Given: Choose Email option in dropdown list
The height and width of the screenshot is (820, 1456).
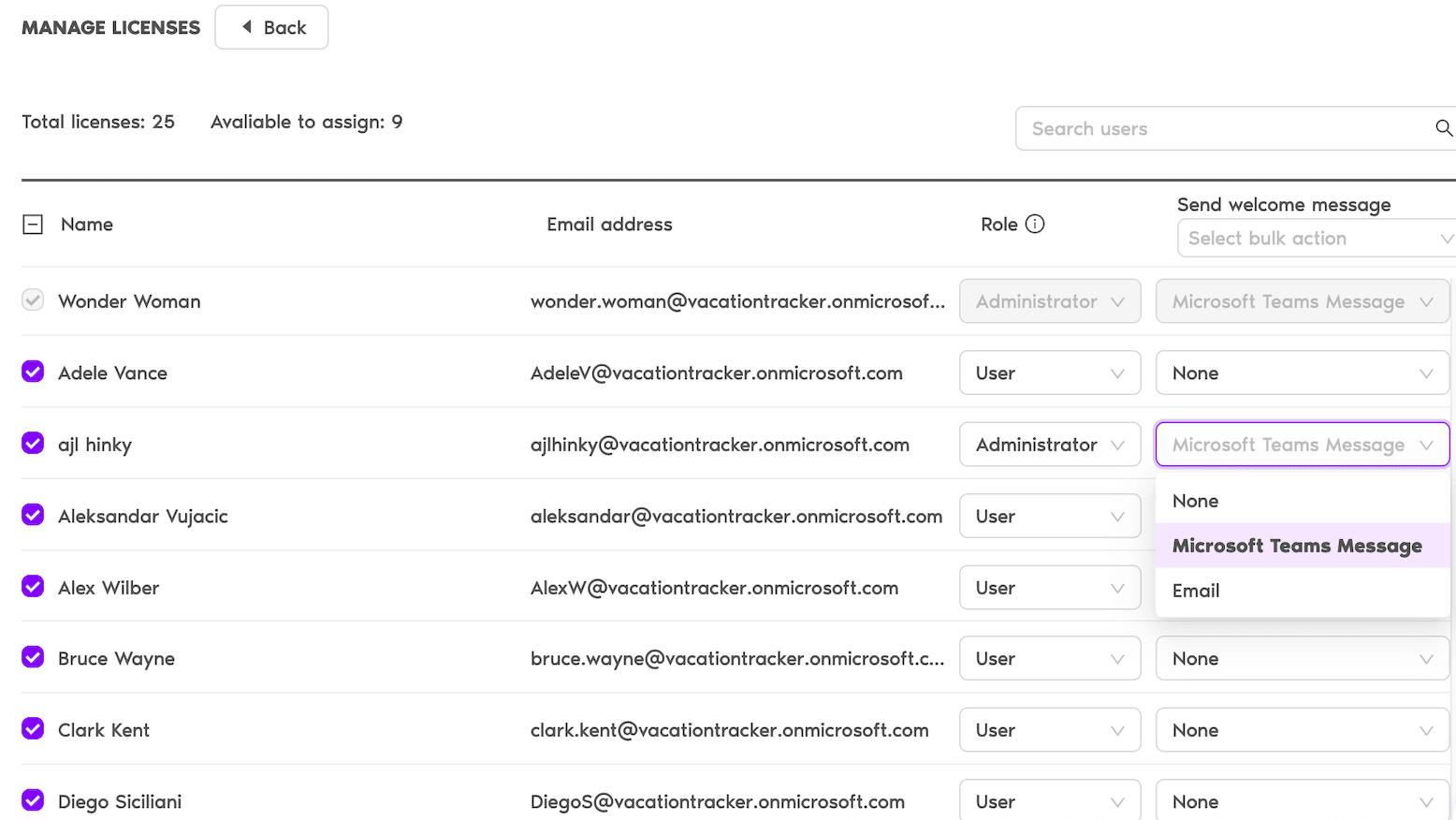Looking at the screenshot, I should 1303,591.
